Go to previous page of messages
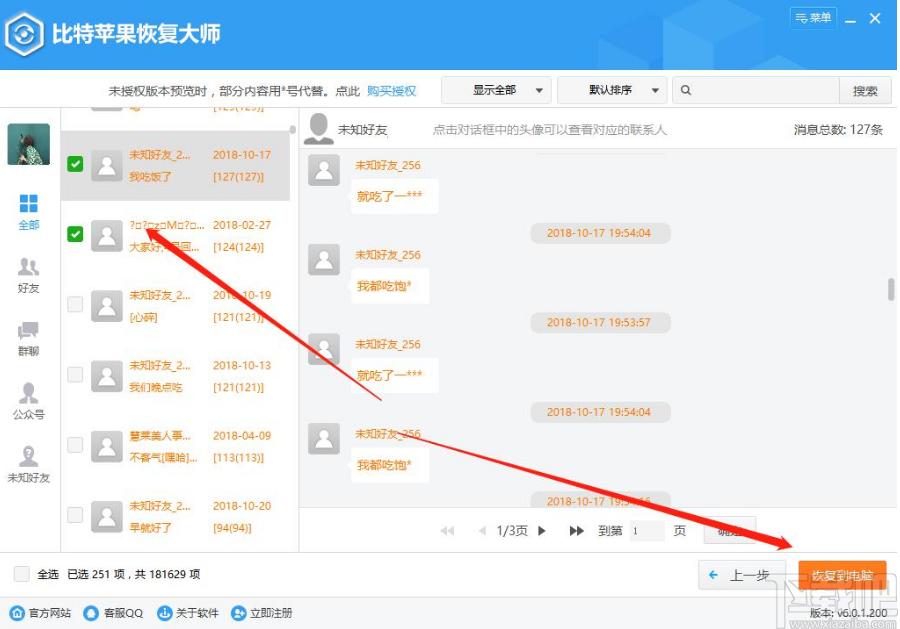Screen dimensions: 900x629 point(482,531)
